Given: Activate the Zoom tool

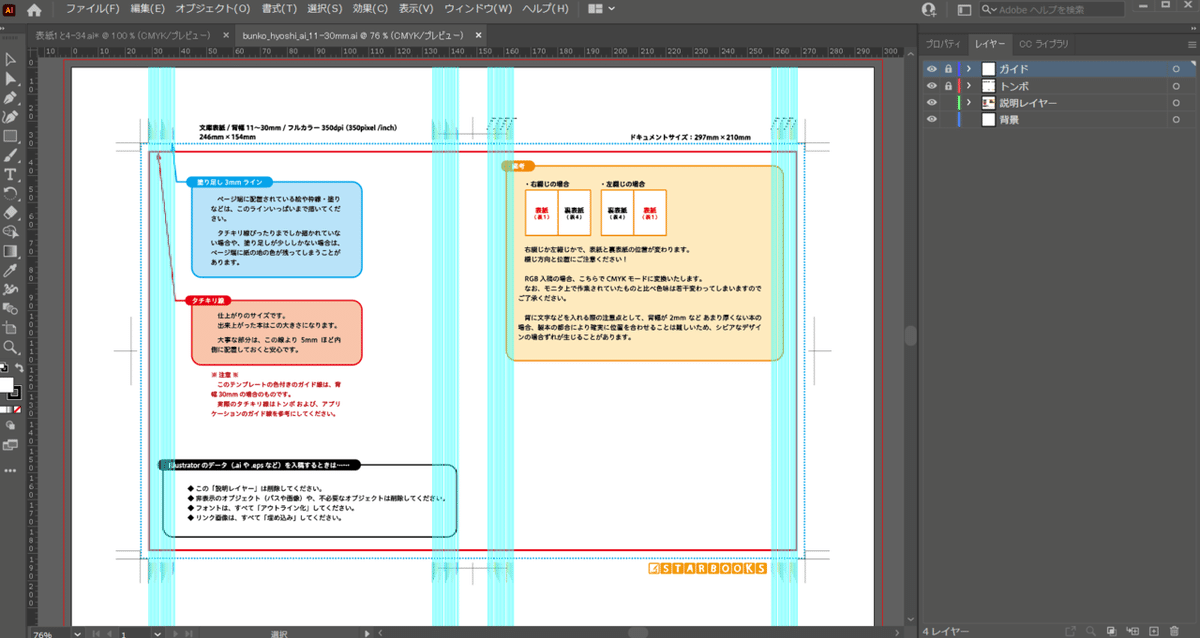Looking at the screenshot, I should [12, 348].
